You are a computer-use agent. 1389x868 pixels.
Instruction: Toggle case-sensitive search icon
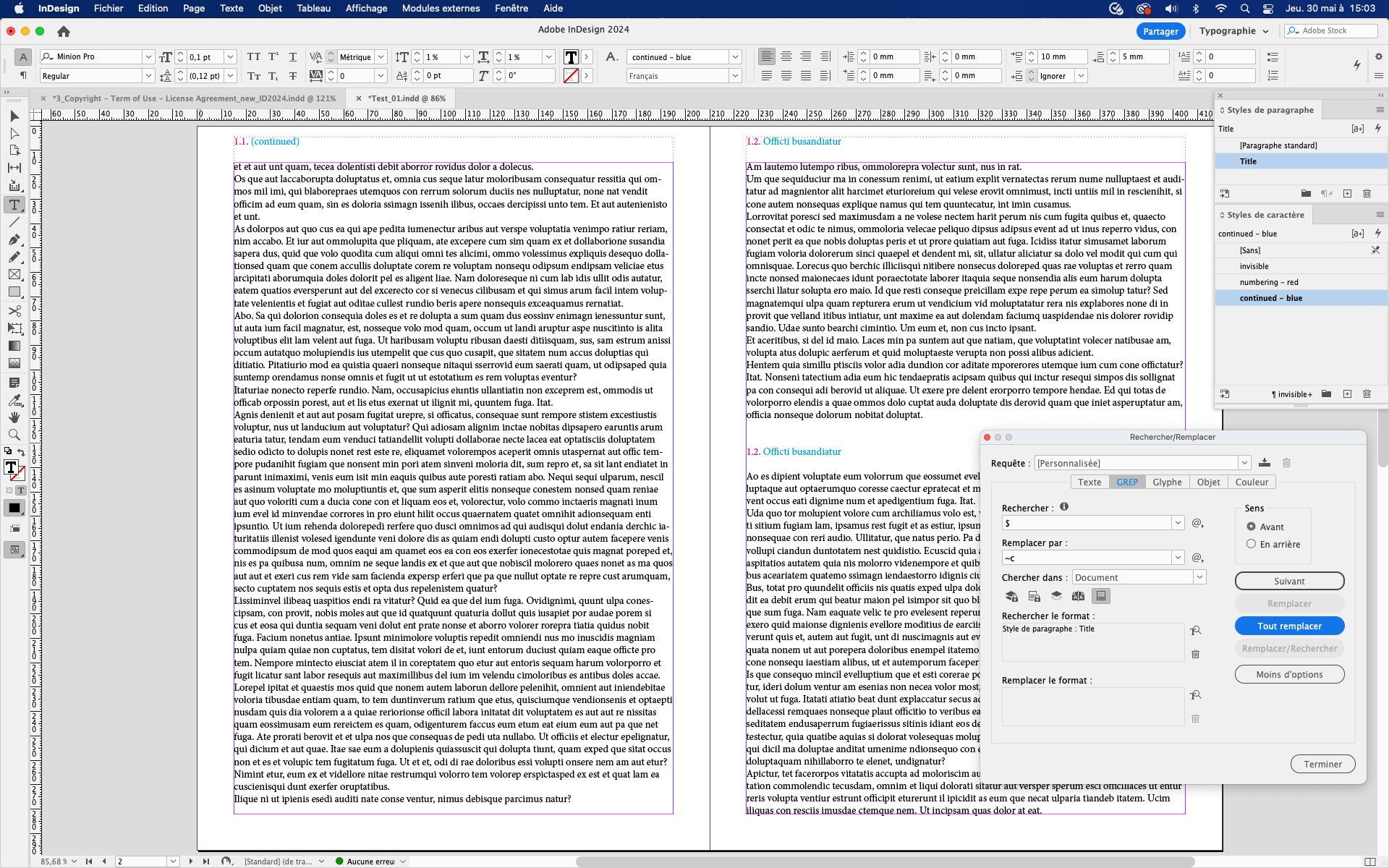(1078, 595)
